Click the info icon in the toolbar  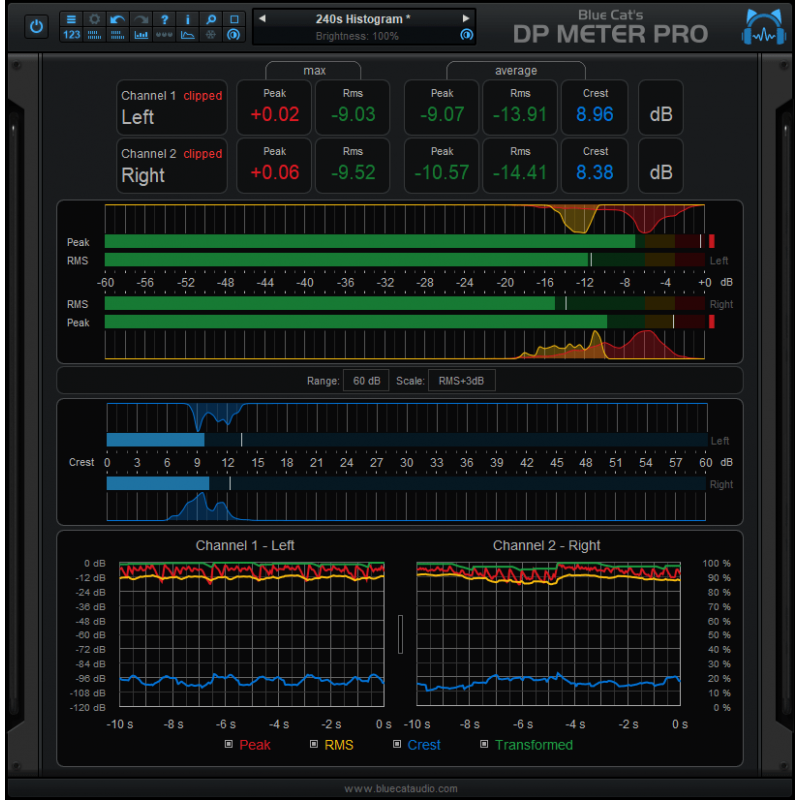point(188,18)
